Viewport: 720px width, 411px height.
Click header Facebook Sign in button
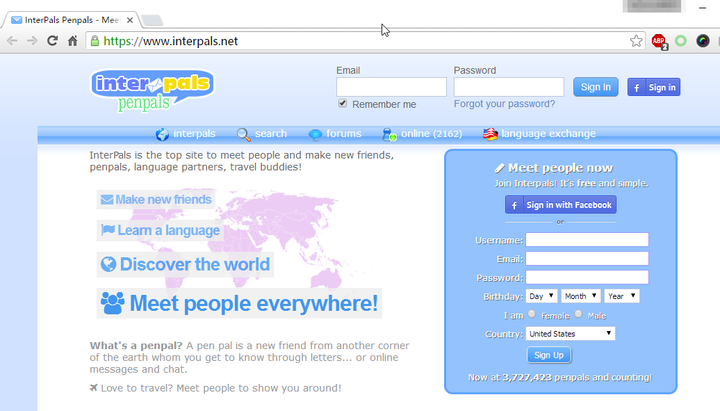[654, 87]
